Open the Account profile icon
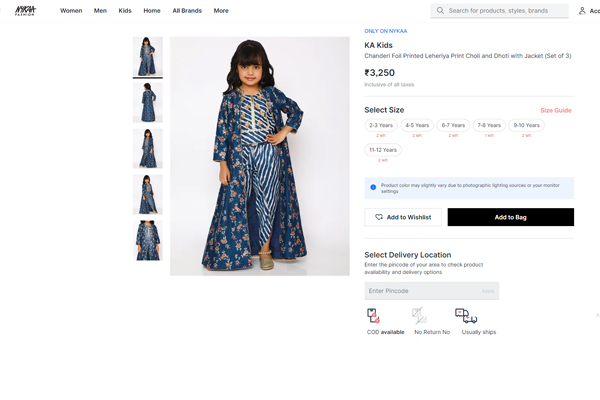The width and height of the screenshot is (600, 400). [x=582, y=11]
